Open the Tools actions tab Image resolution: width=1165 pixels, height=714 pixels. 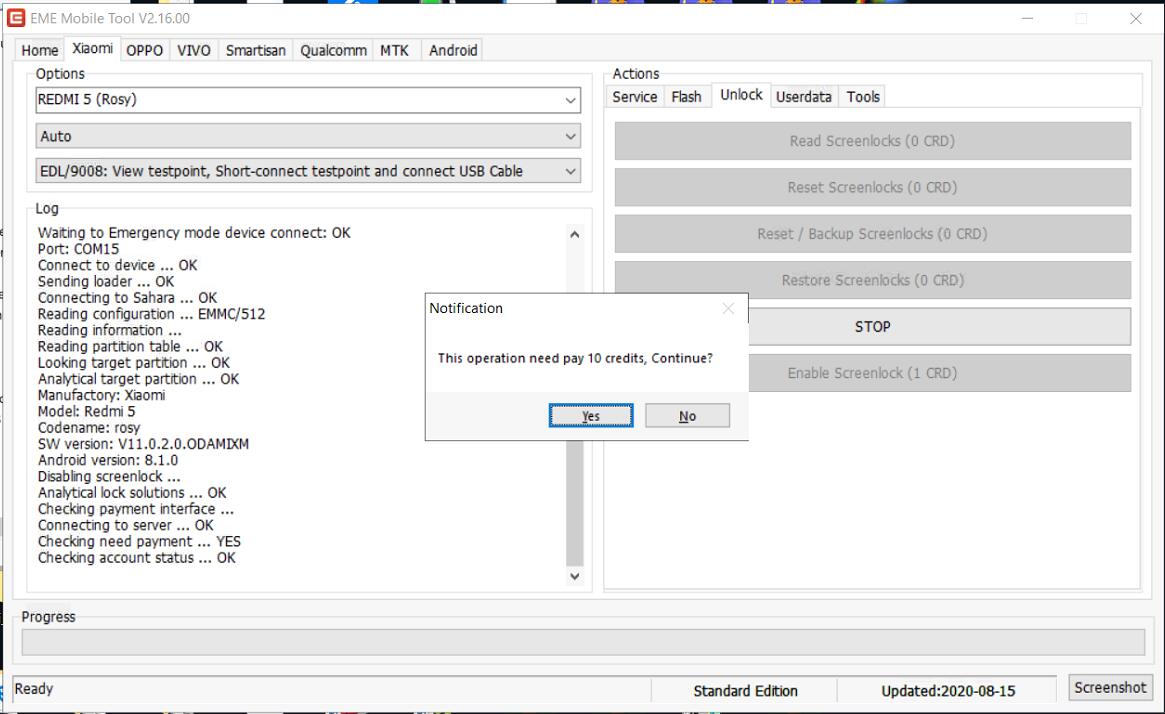[x=863, y=97]
